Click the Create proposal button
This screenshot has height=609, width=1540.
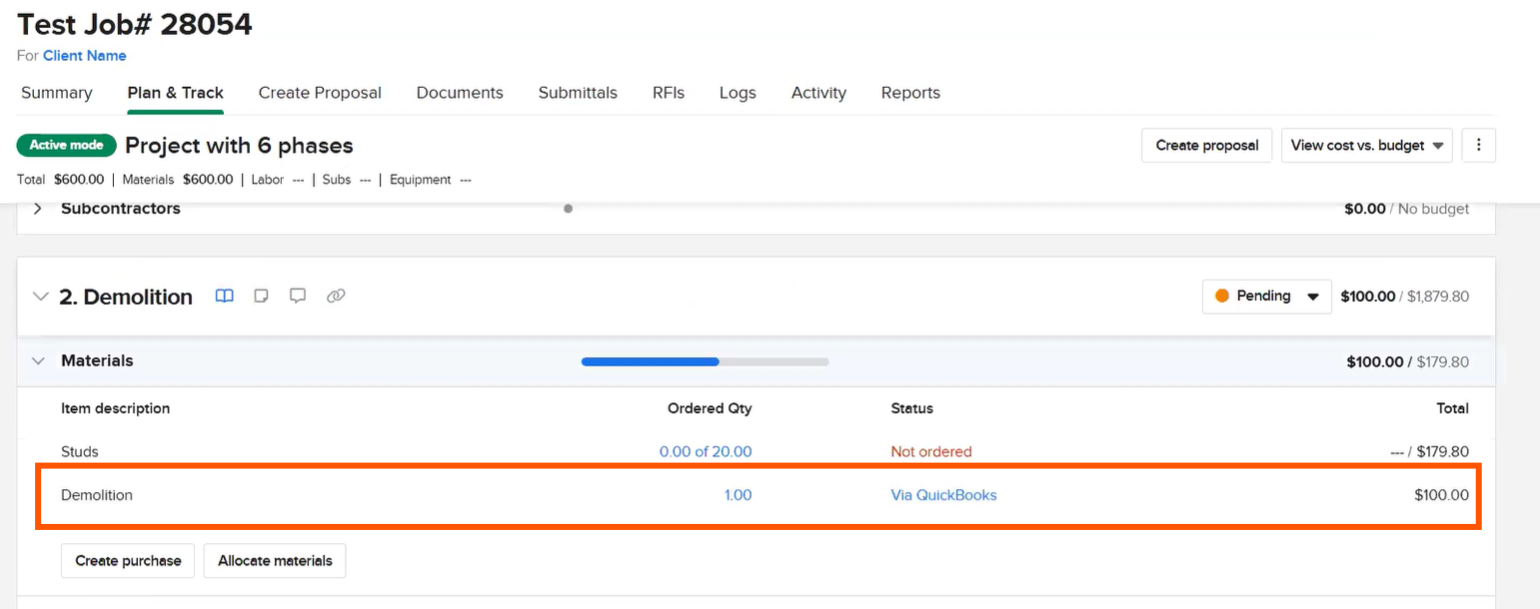coord(1206,145)
